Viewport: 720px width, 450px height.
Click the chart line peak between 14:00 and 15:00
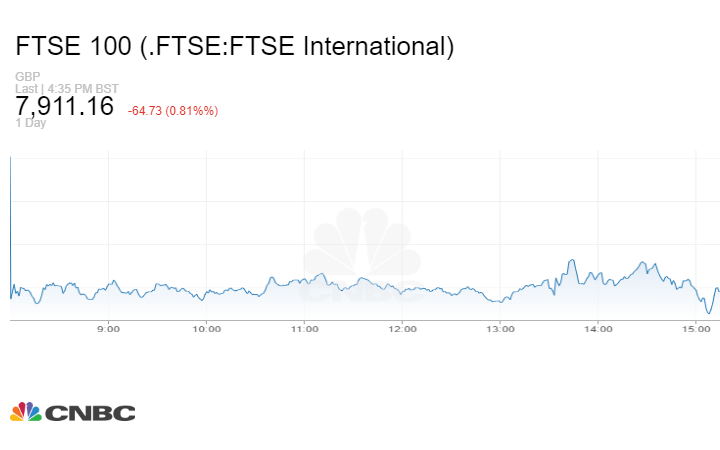(642, 263)
